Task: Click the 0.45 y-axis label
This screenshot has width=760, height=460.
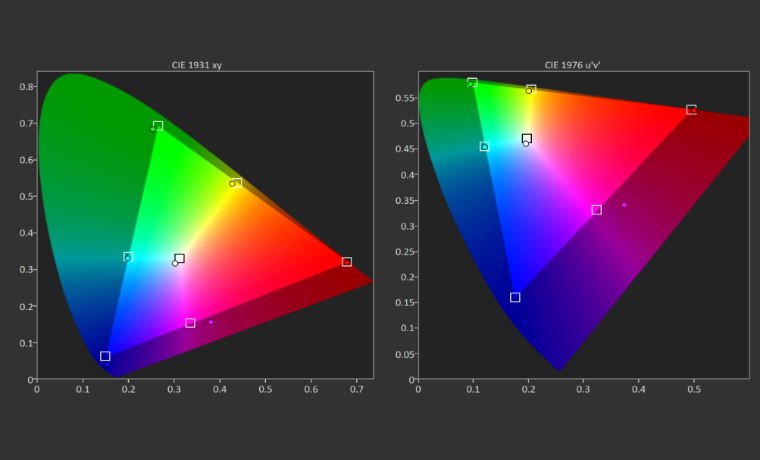Action: [405, 149]
